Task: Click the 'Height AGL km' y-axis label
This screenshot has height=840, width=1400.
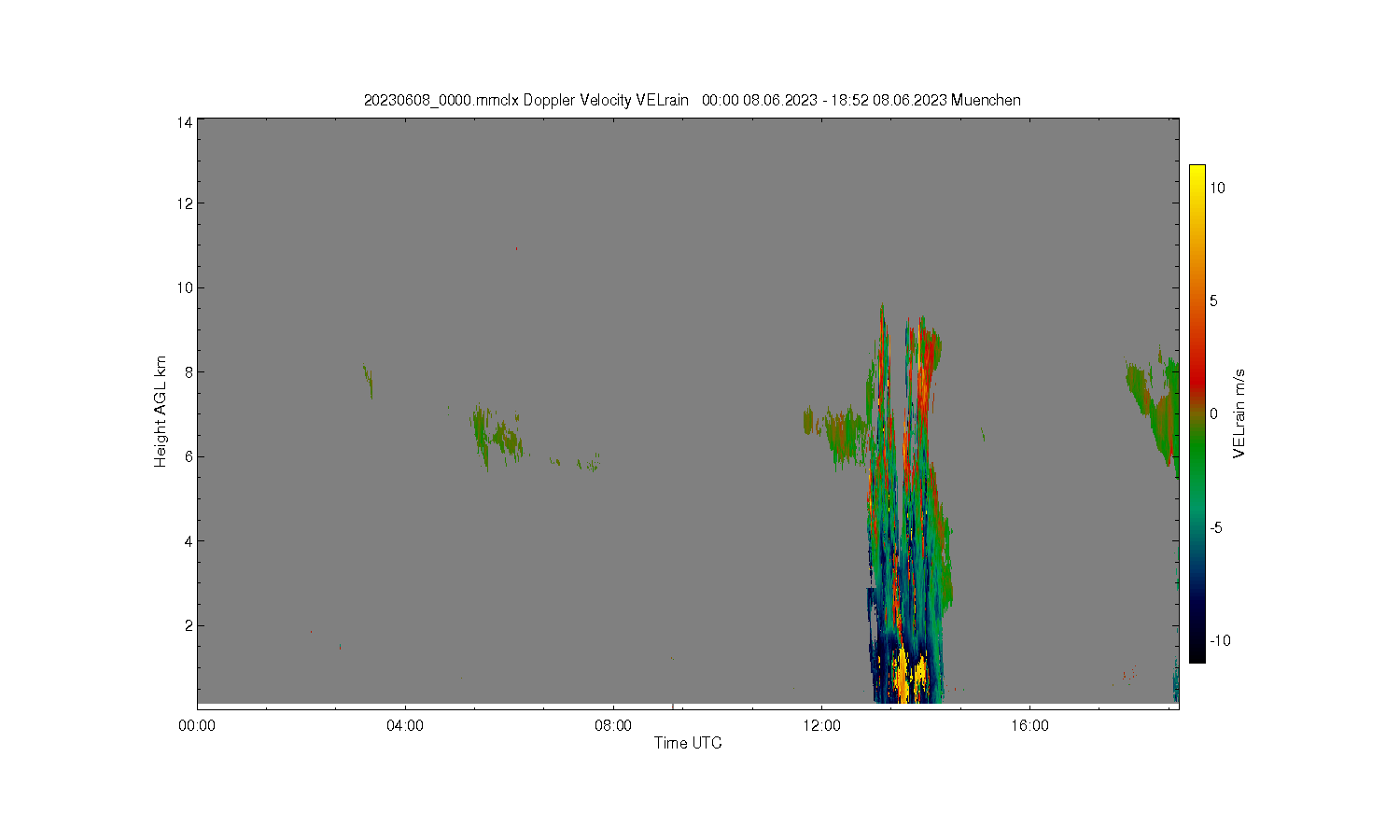Action: pyautogui.click(x=161, y=411)
